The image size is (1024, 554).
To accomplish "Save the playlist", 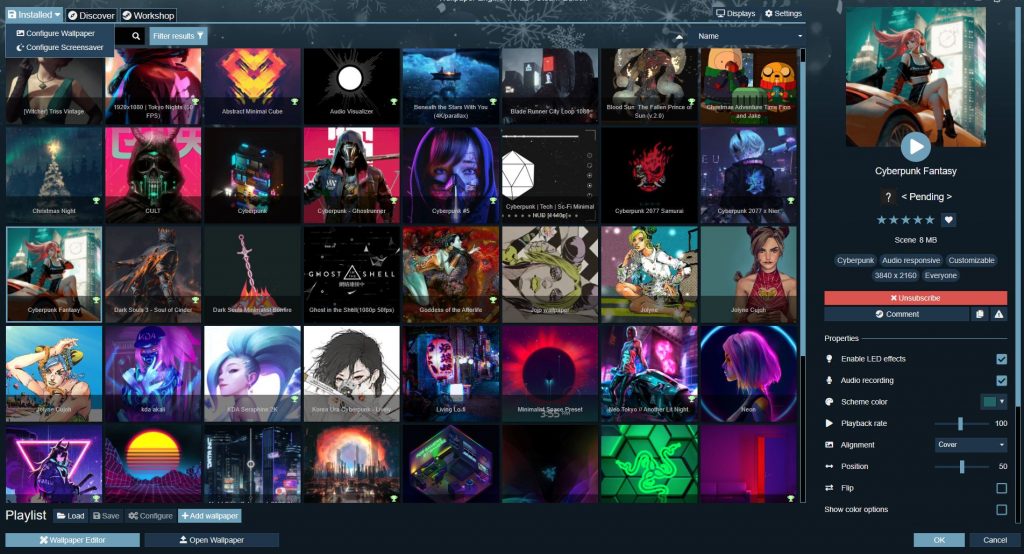I will [106, 515].
